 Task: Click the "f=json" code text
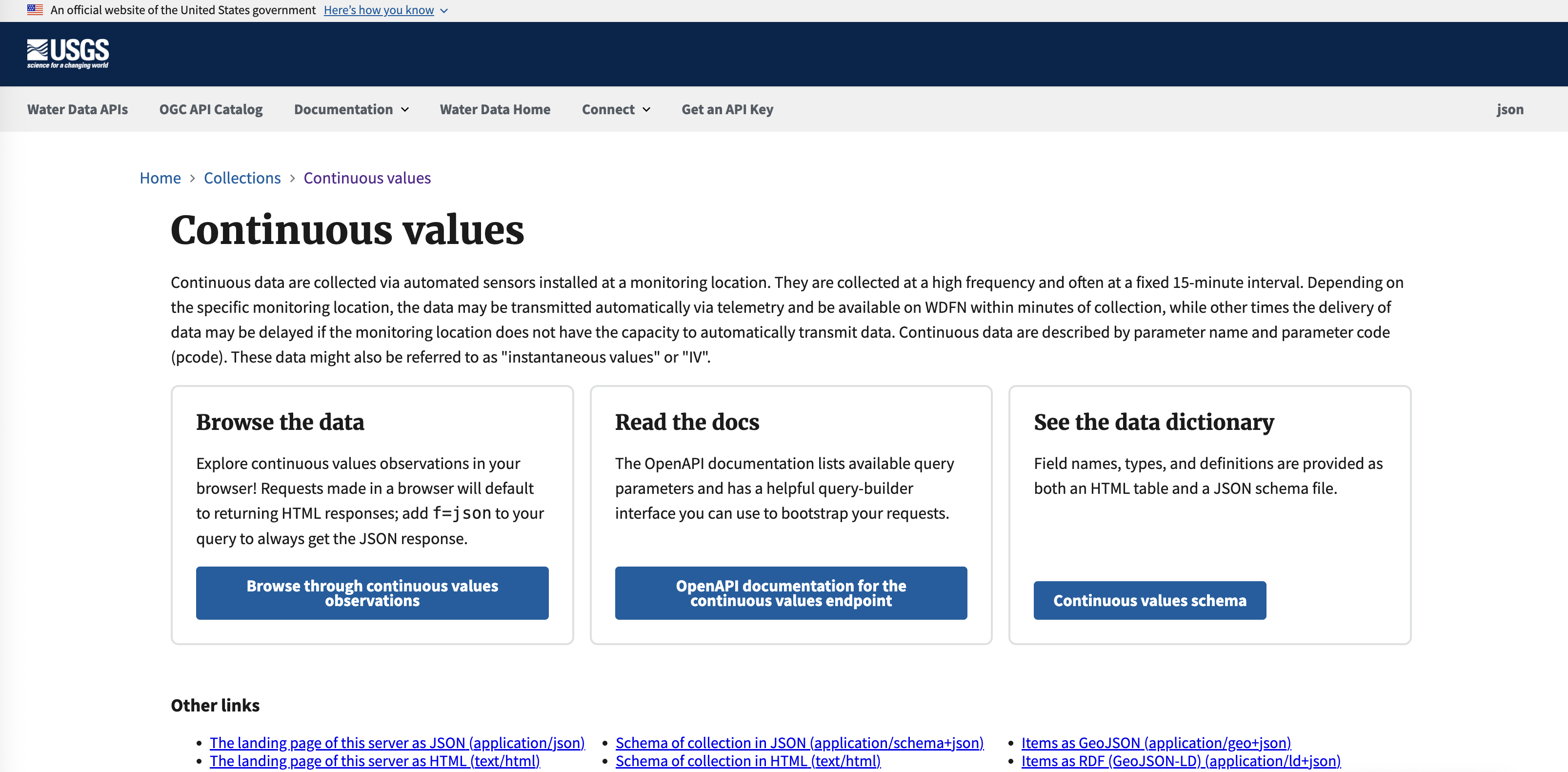[x=462, y=513]
